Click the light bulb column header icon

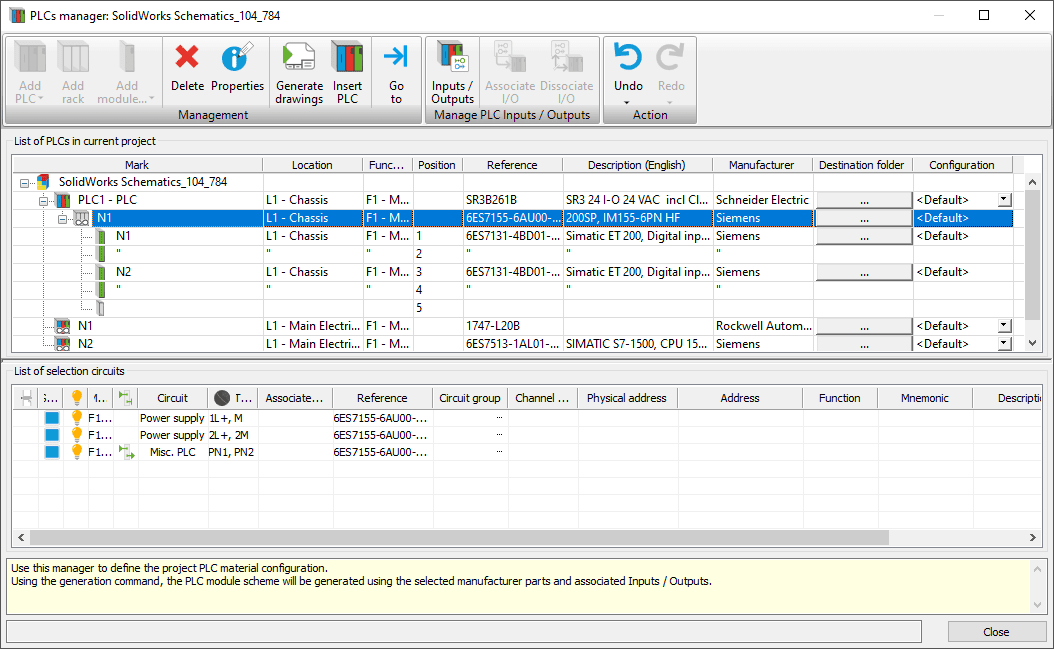point(77,397)
